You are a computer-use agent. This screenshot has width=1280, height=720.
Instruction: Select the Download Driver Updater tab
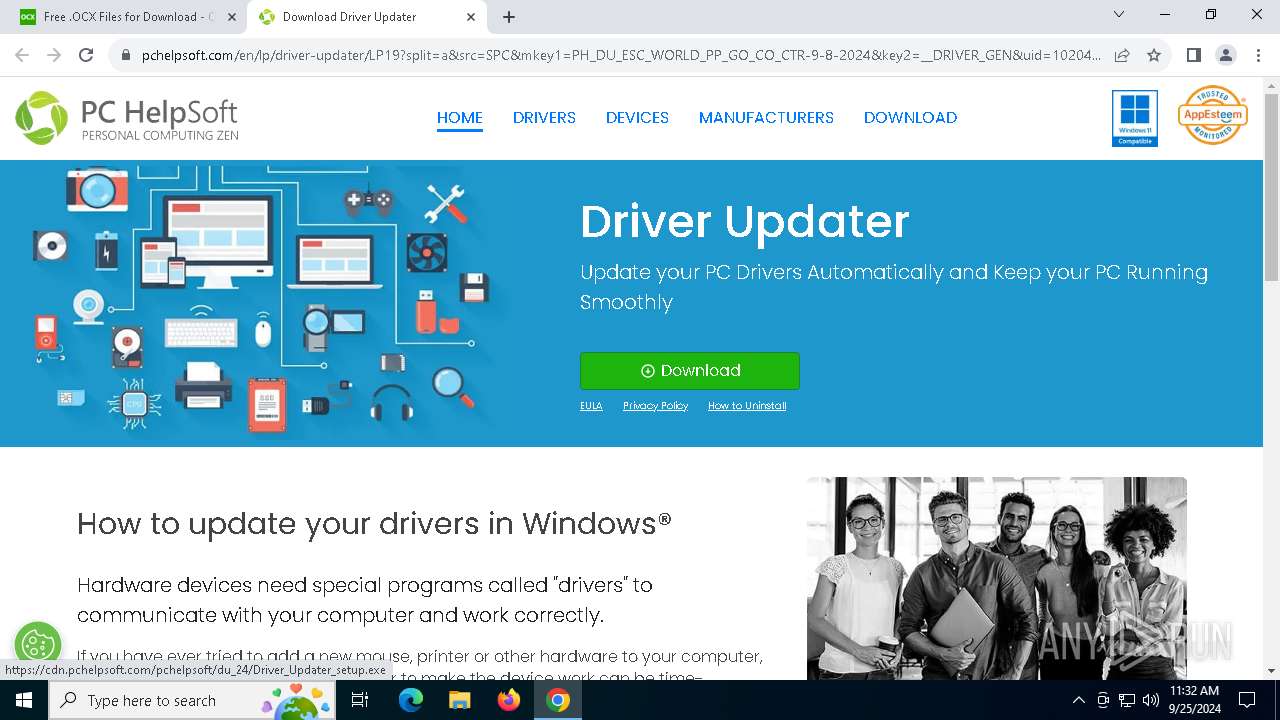tap(368, 17)
